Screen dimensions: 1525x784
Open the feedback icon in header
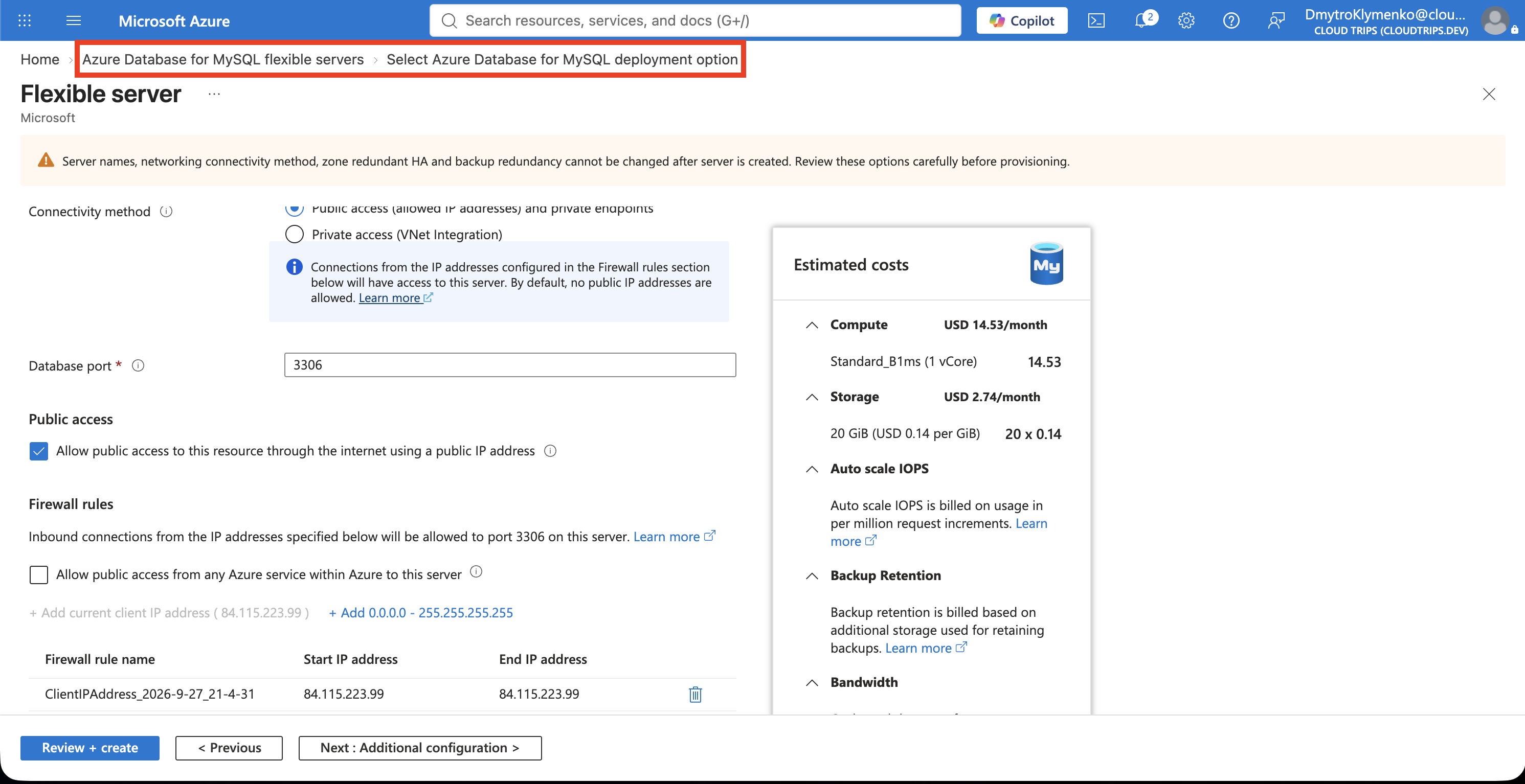1276,21
